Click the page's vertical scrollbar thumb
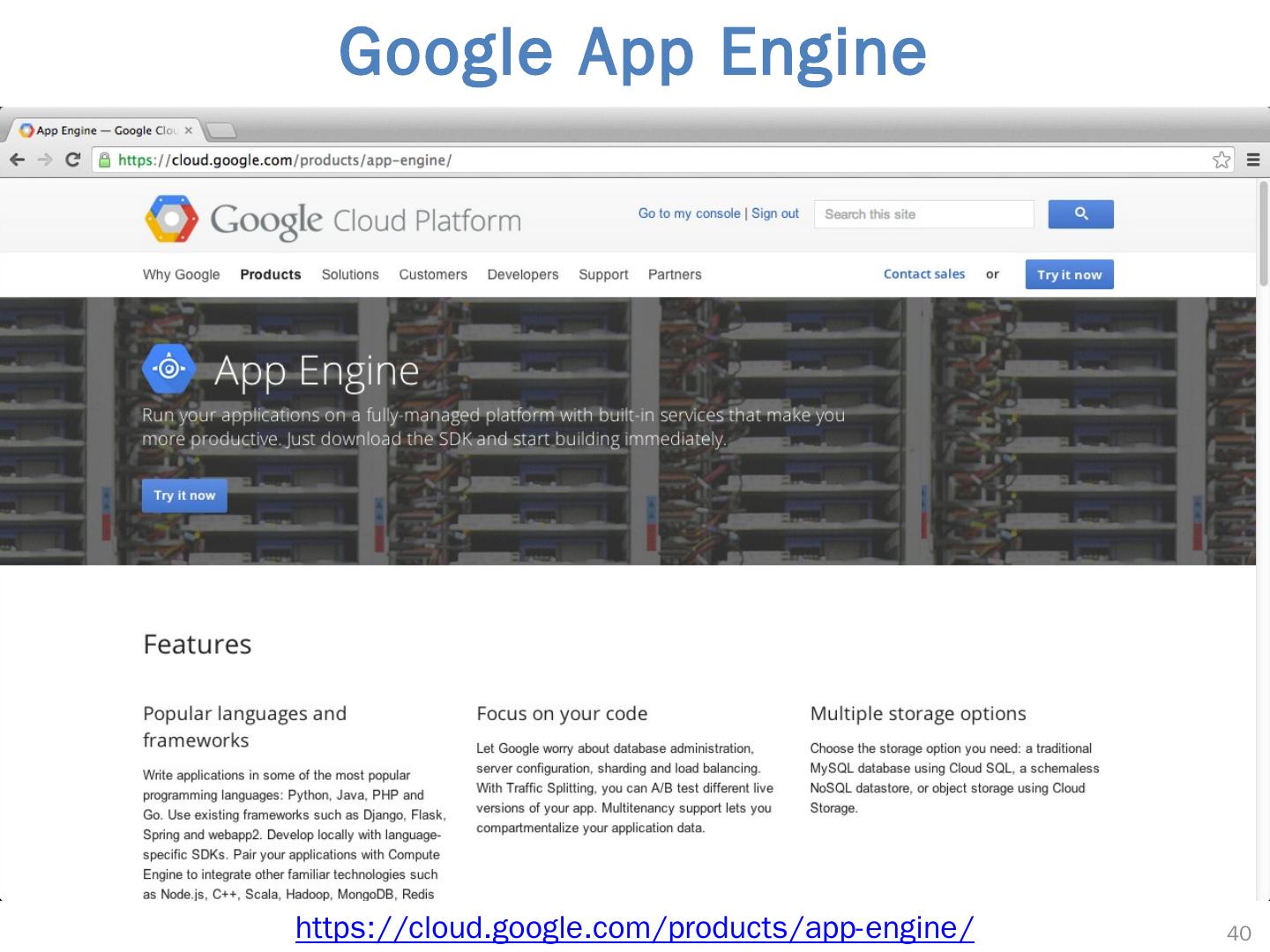This screenshot has width=1270, height=952. (x=1263, y=234)
